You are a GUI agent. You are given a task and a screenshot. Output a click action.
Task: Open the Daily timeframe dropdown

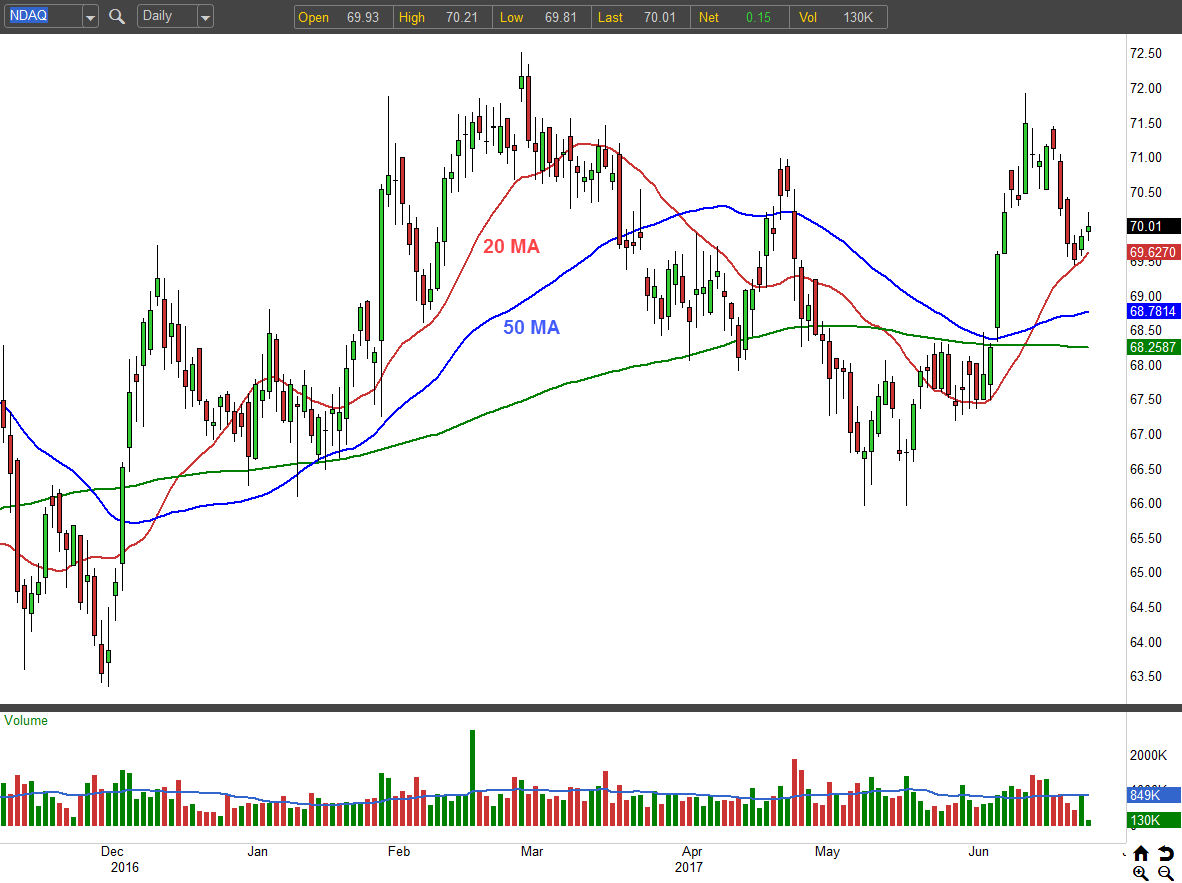(x=168, y=16)
